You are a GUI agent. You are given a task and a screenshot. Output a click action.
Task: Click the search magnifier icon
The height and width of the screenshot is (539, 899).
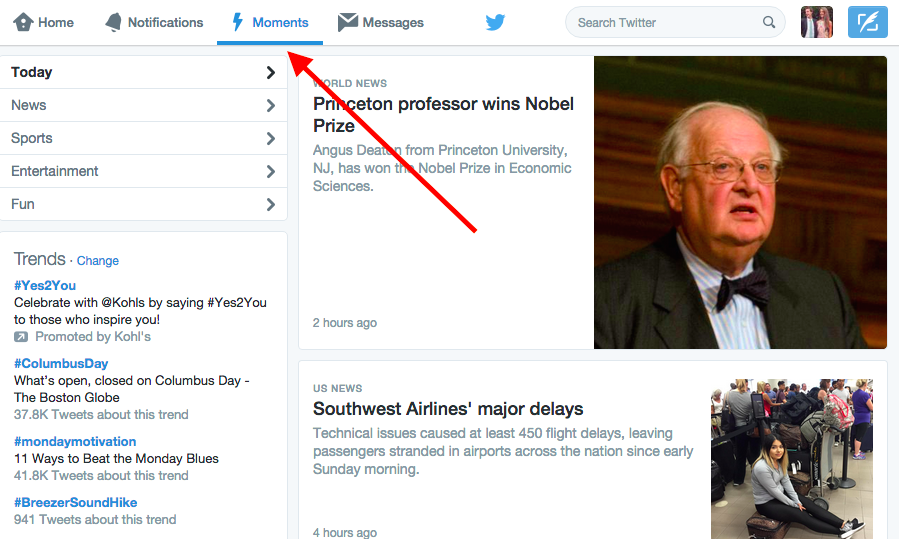tap(769, 22)
